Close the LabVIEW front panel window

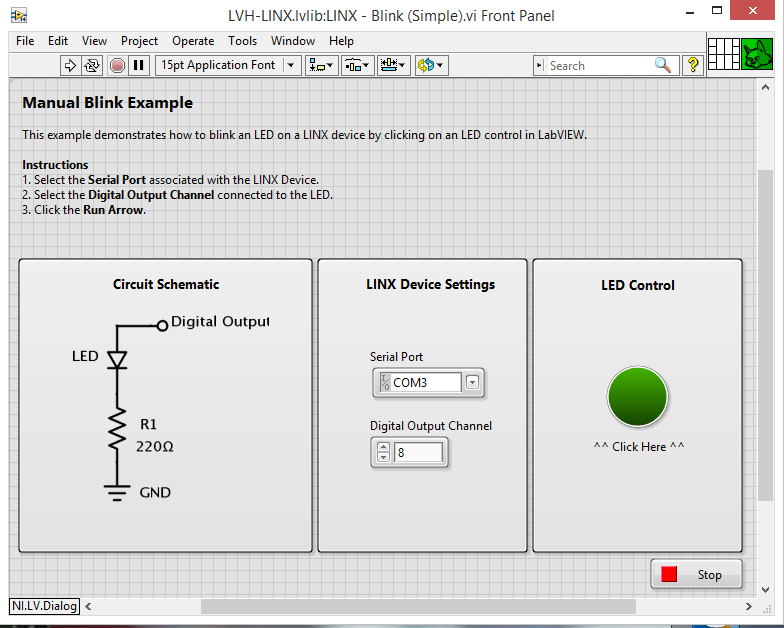tap(752, 10)
